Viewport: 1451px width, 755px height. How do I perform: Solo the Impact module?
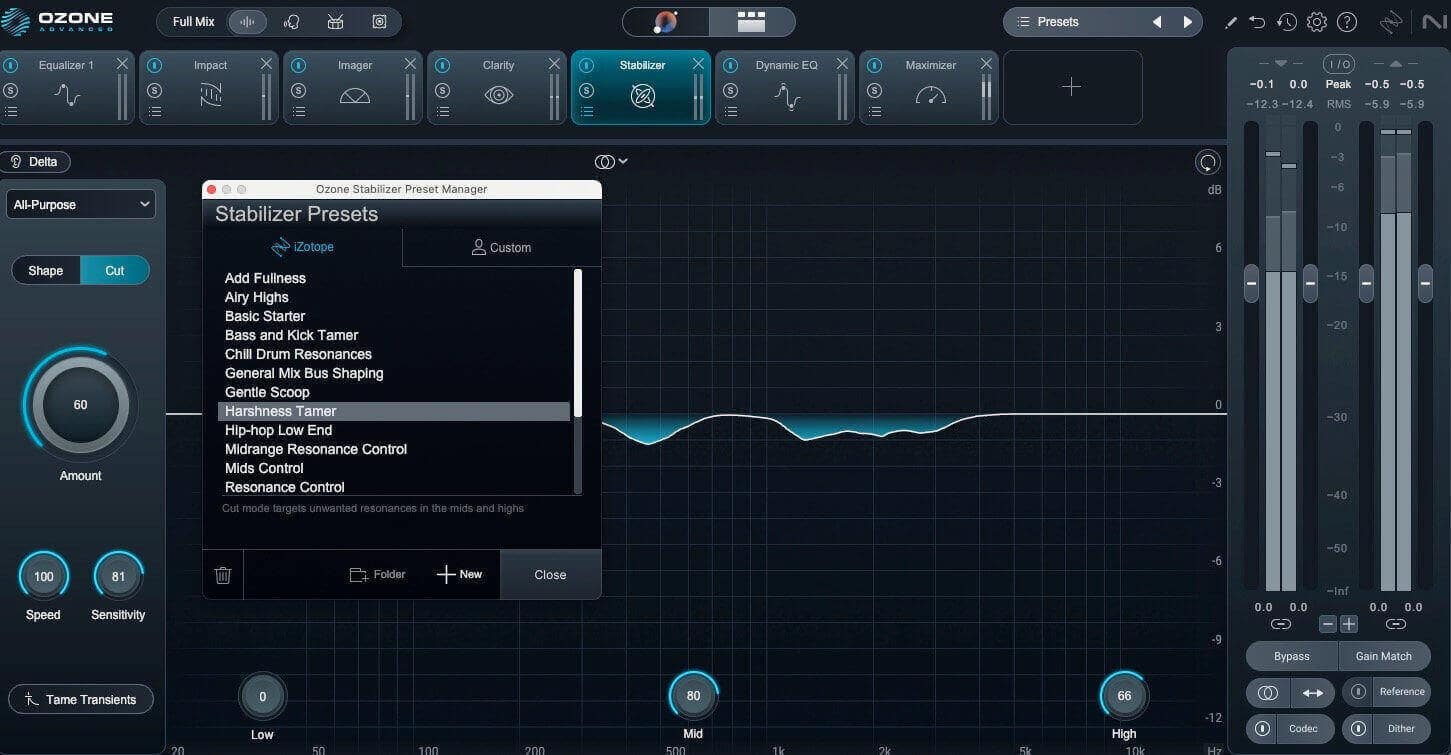[x=154, y=90]
